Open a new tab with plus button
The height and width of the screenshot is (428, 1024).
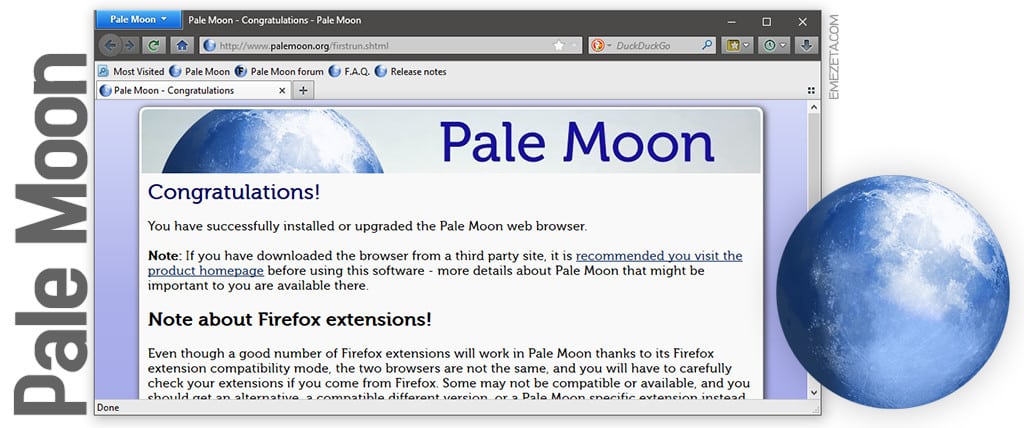(x=303, y=91)
